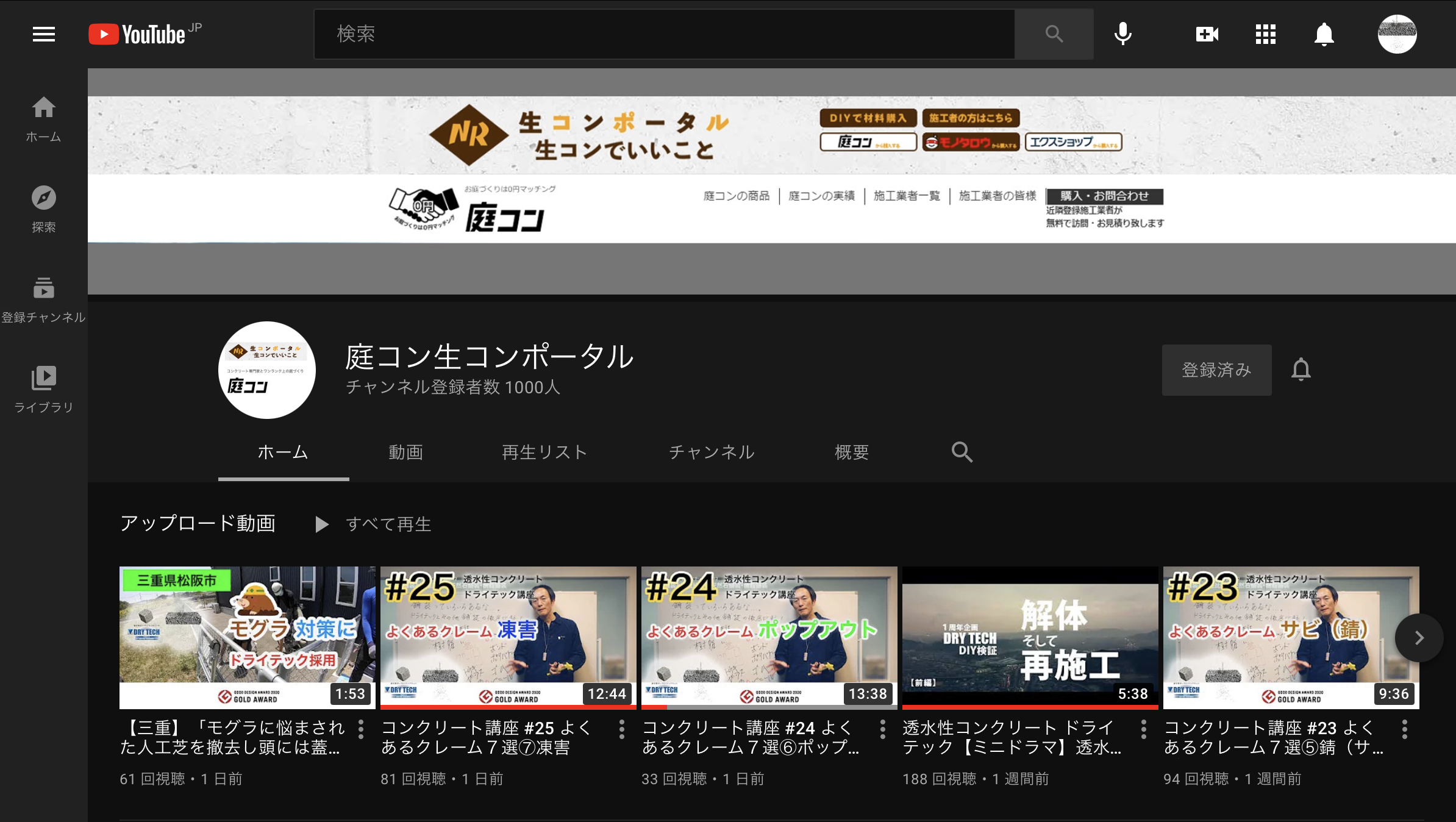
Task: Start voice search with microphone icon
Action: [x=1122, y=34]
